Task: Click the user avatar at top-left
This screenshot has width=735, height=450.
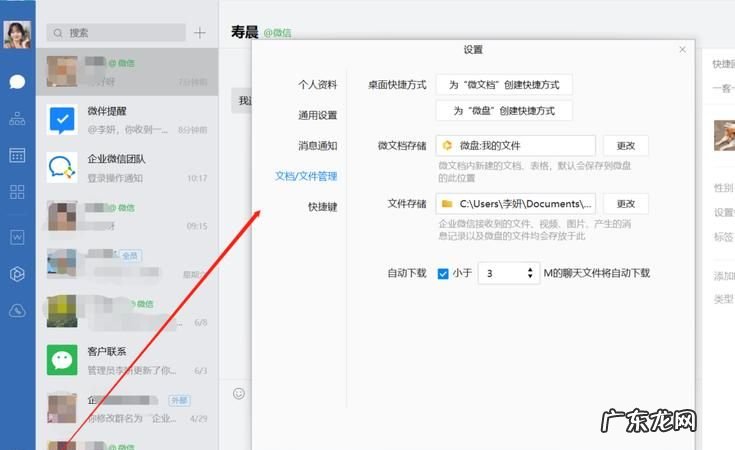Action: pos(18,34)
